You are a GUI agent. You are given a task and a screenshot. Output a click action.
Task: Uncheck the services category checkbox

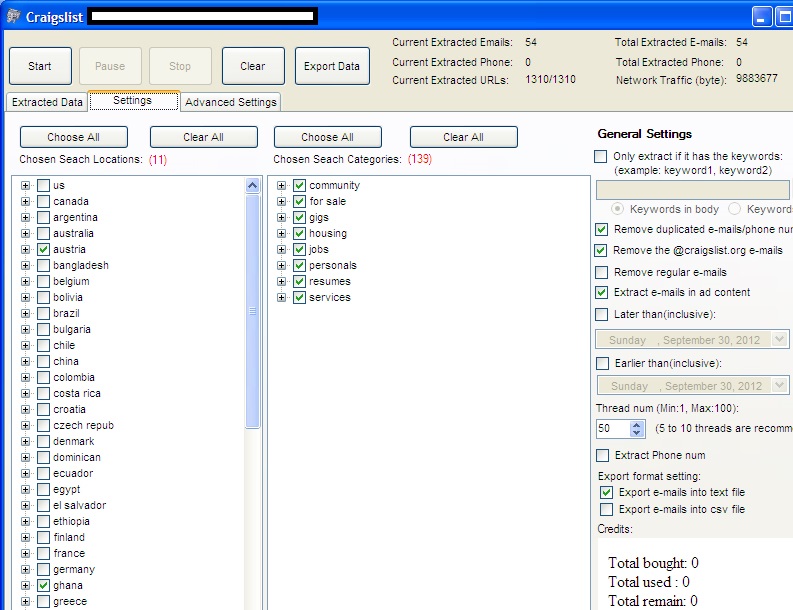[299, 297]
